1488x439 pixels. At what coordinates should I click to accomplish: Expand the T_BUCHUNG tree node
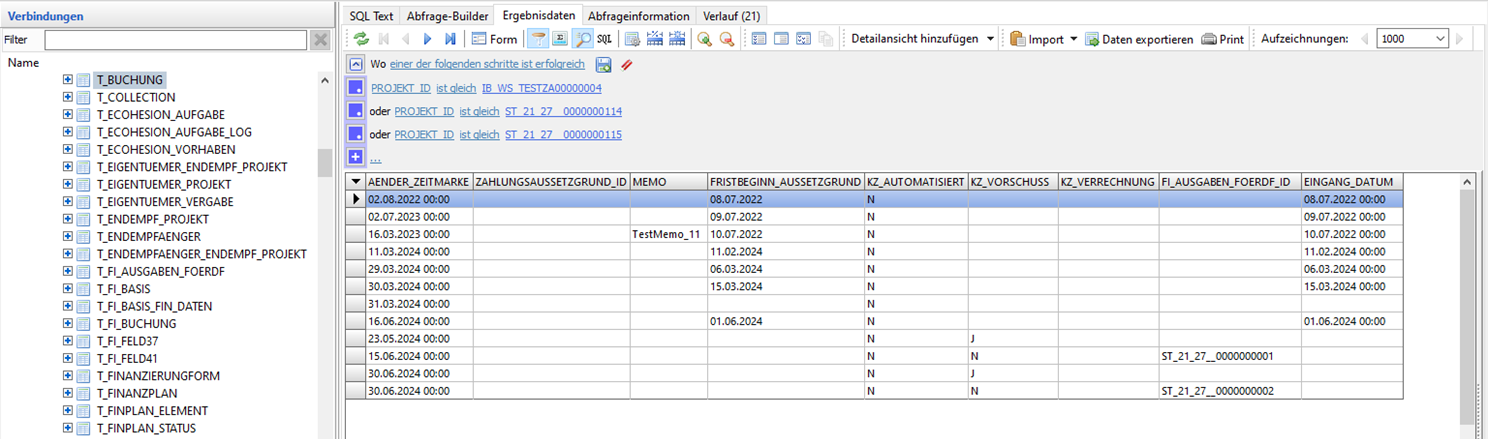pyautogui.click(x=68, y=80)
